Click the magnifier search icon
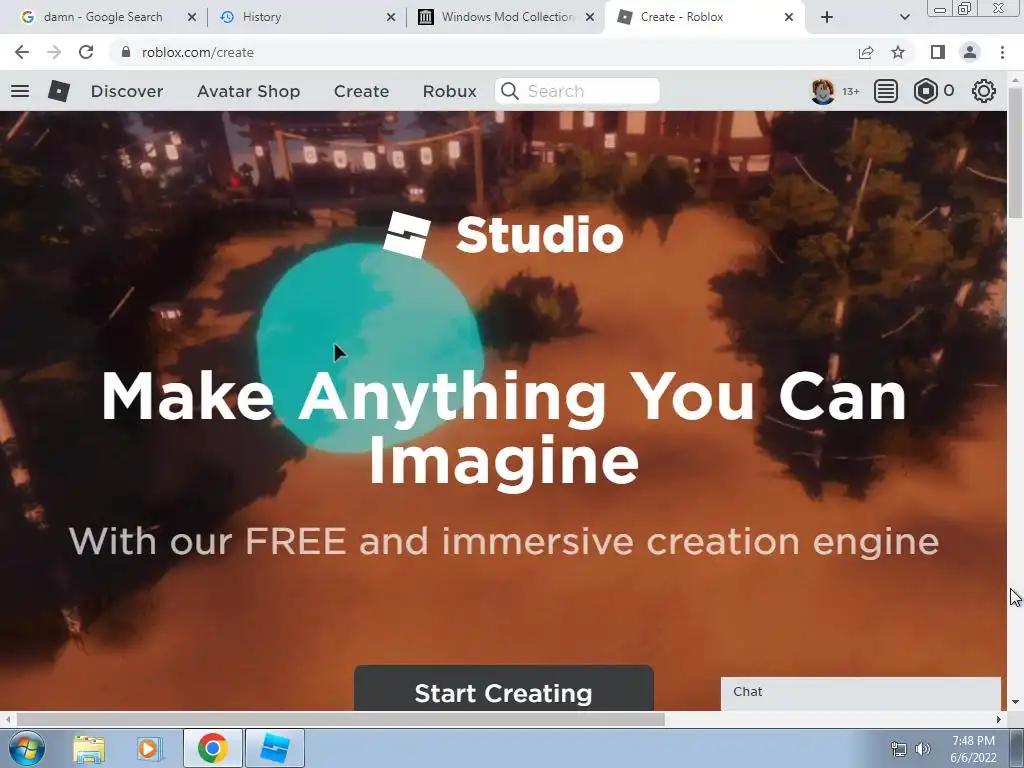 (510, 91)
